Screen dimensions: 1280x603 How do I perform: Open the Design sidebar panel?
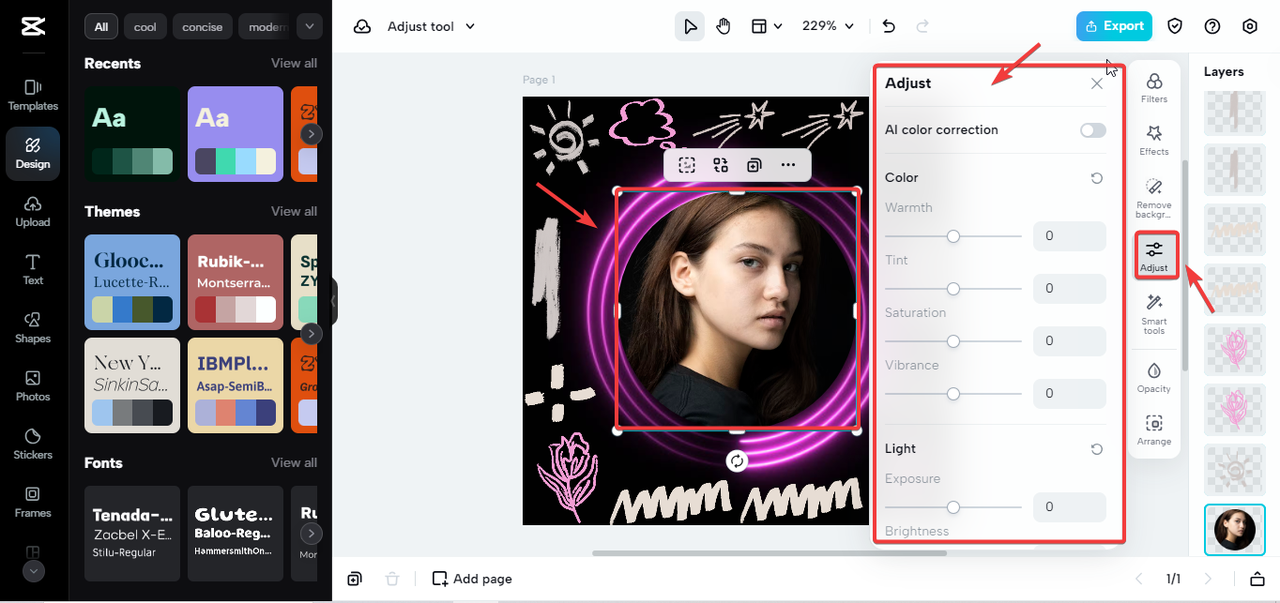tap(33, 153)
